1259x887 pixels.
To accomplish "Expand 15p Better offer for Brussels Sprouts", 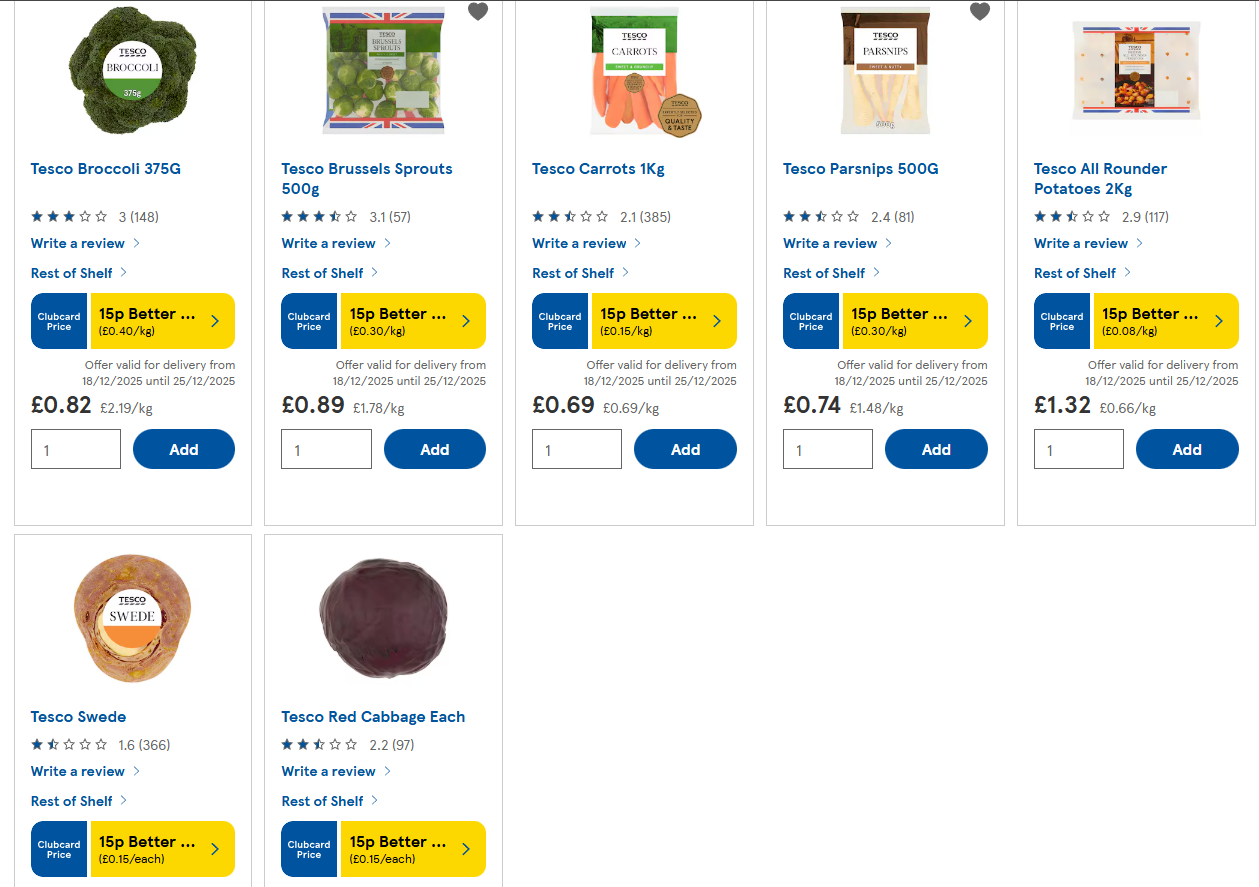I will [413, 321].
